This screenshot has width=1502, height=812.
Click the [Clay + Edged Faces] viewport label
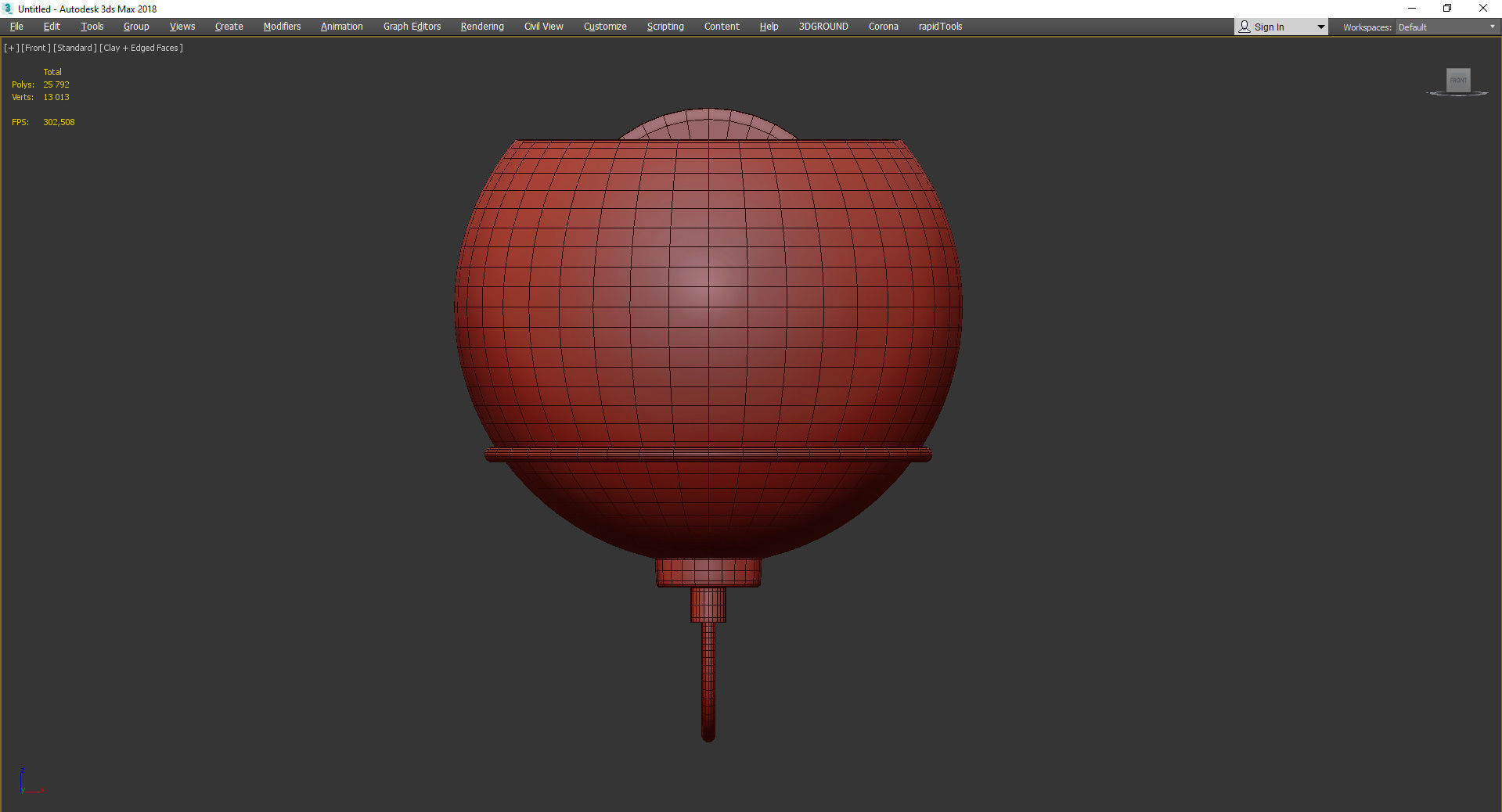click(x=142, y=48)
